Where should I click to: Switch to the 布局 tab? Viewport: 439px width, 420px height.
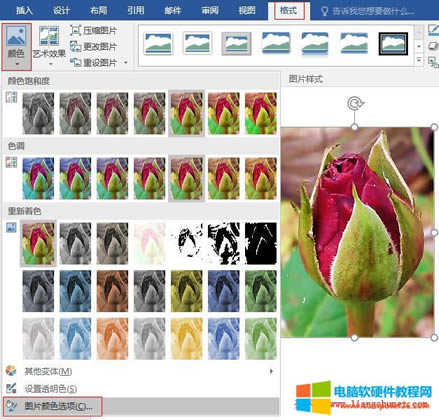click(98, 10)
